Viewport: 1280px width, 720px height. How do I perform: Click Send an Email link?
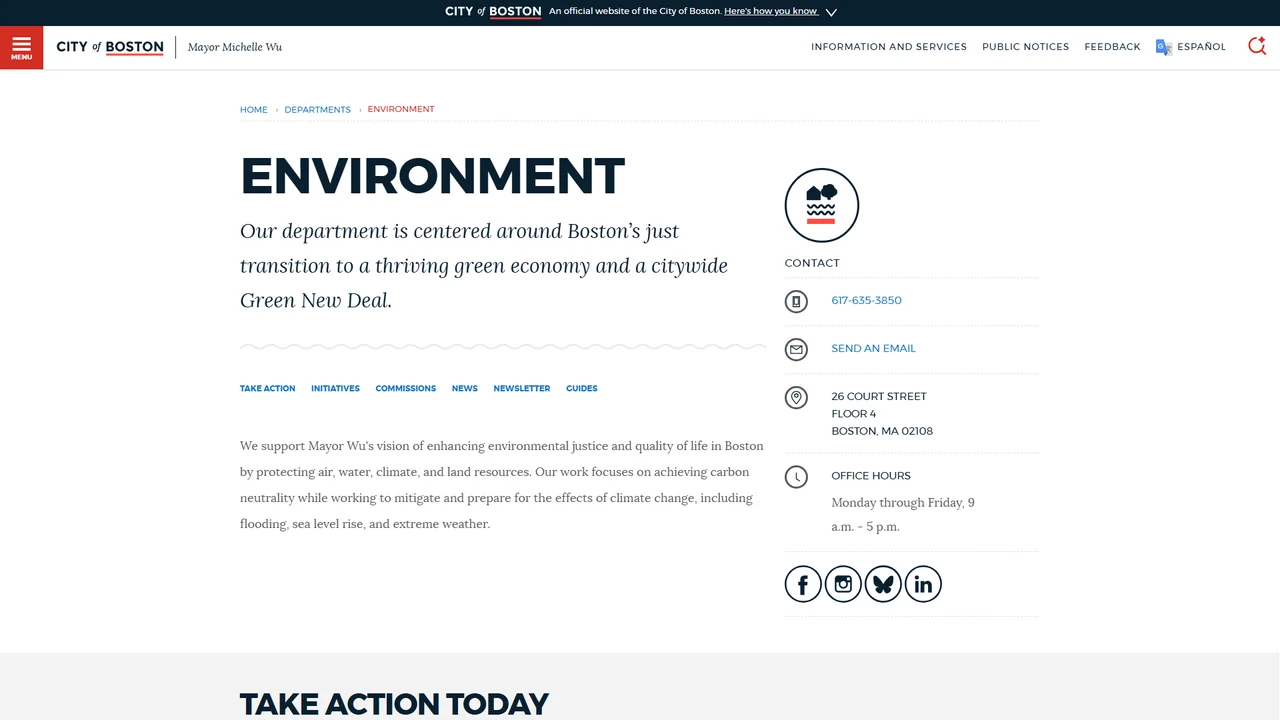tap(873, 348)
